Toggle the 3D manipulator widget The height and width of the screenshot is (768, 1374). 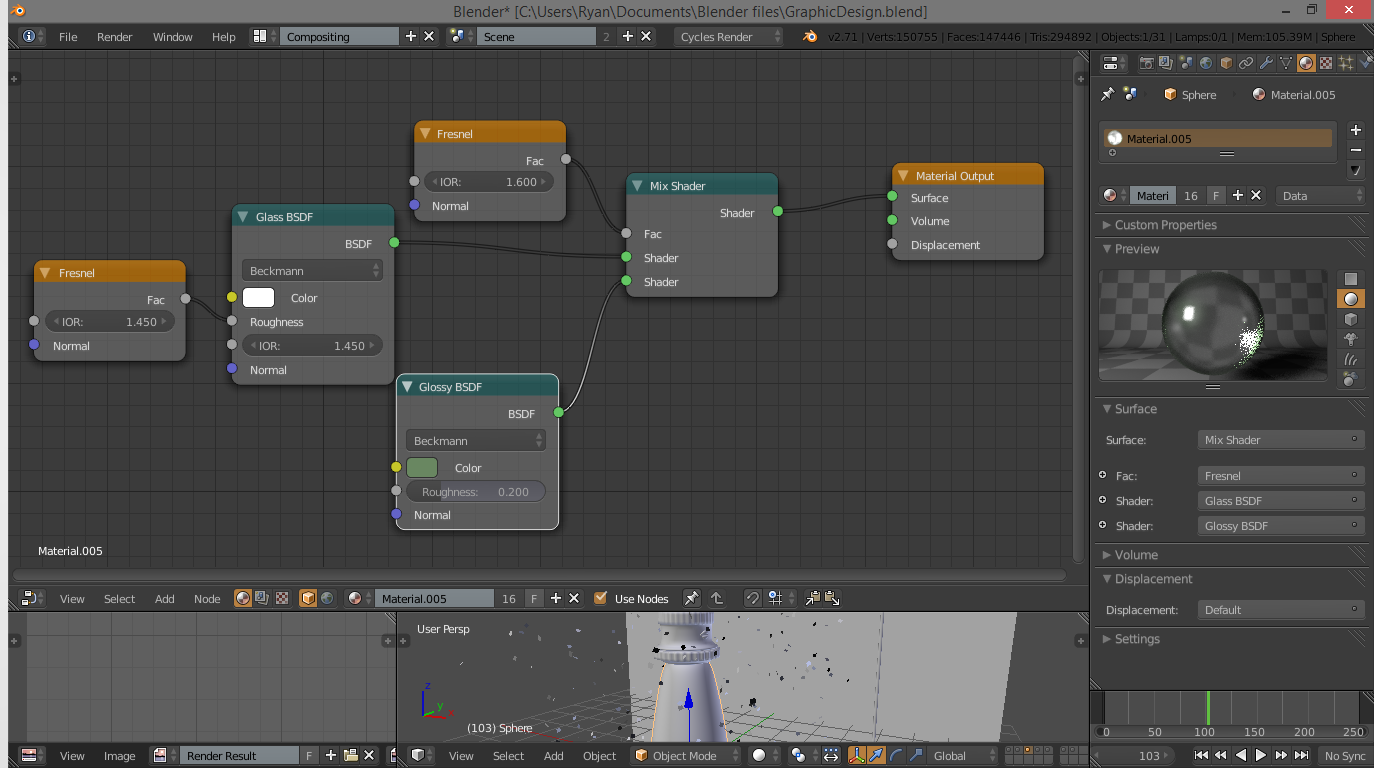857,756
